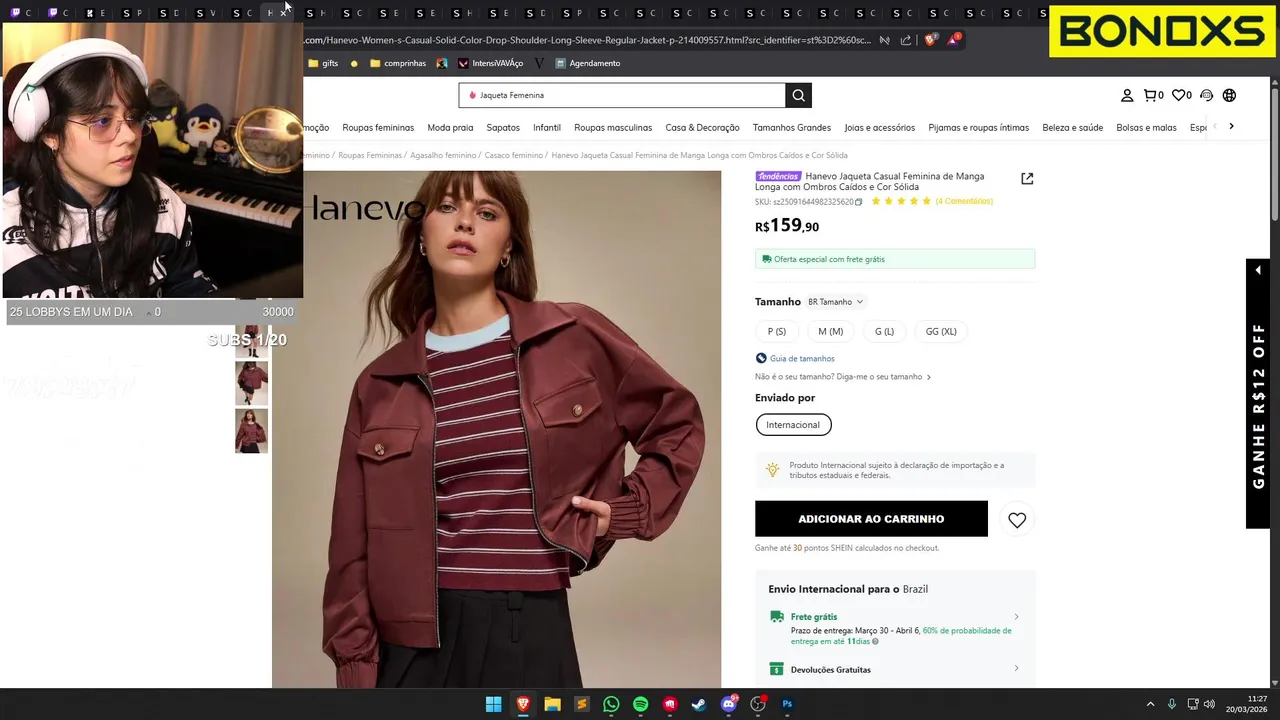Expand the Frete grátis shipping details
1280x720 pixels.
pos(1016,617)
